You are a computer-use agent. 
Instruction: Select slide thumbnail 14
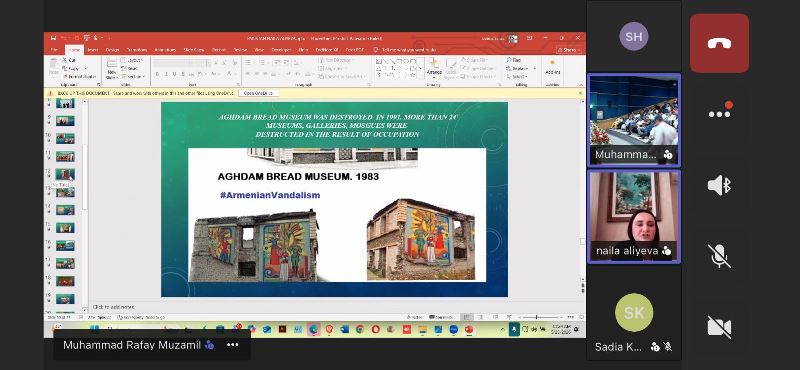[x=65, y=210]
